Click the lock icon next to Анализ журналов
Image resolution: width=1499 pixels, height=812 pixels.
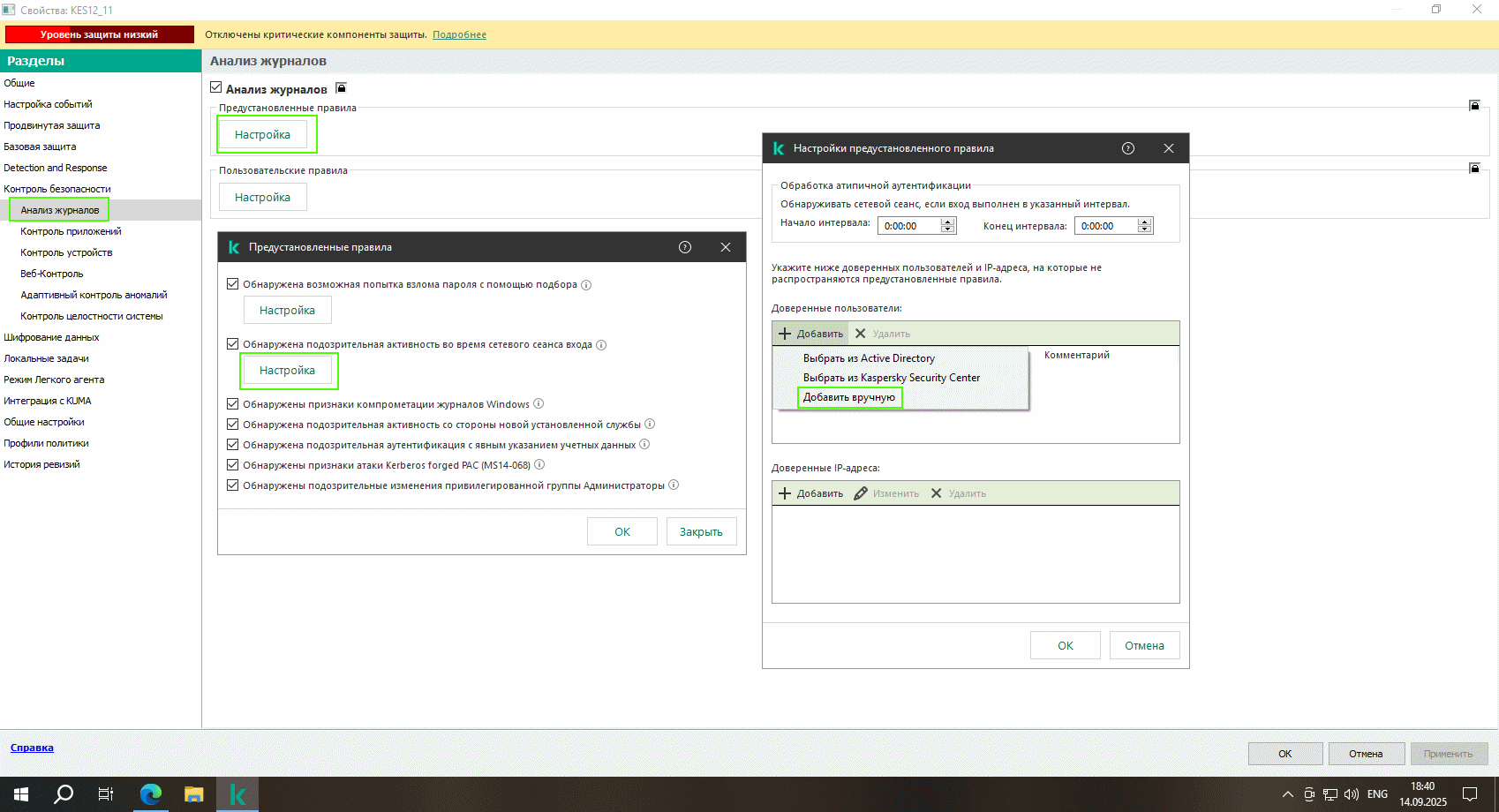(x=342, y=88)
